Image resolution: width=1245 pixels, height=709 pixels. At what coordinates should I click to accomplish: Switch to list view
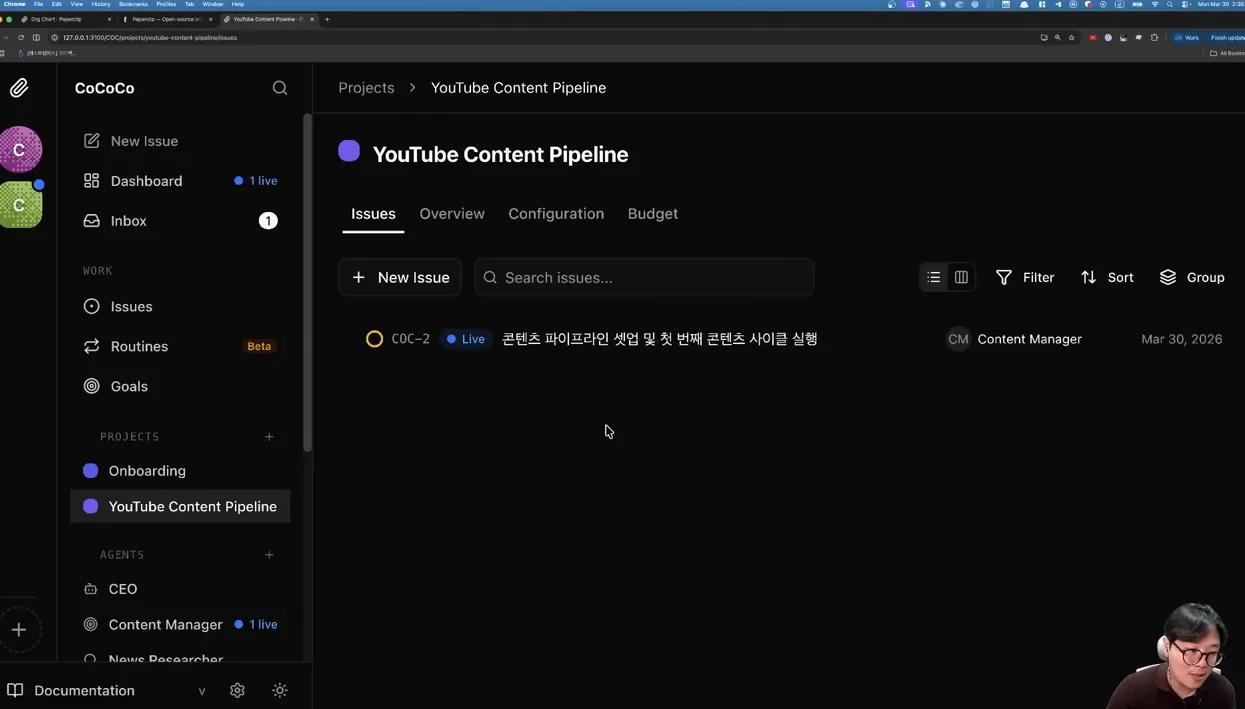[934, 278]
